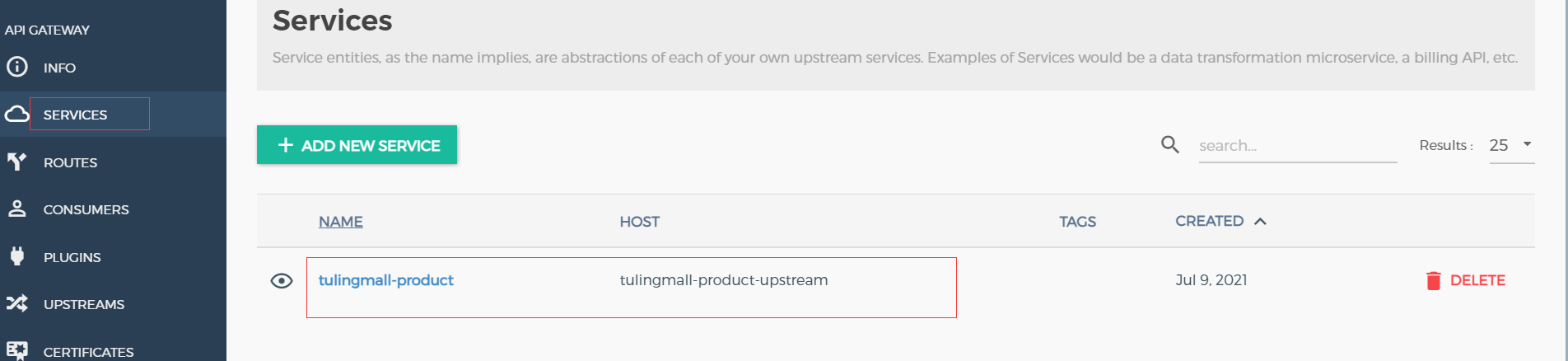The height and width of the screenshot is (361, 1568).
Task: Click the Consumers person icon
Action: (17, 209)
